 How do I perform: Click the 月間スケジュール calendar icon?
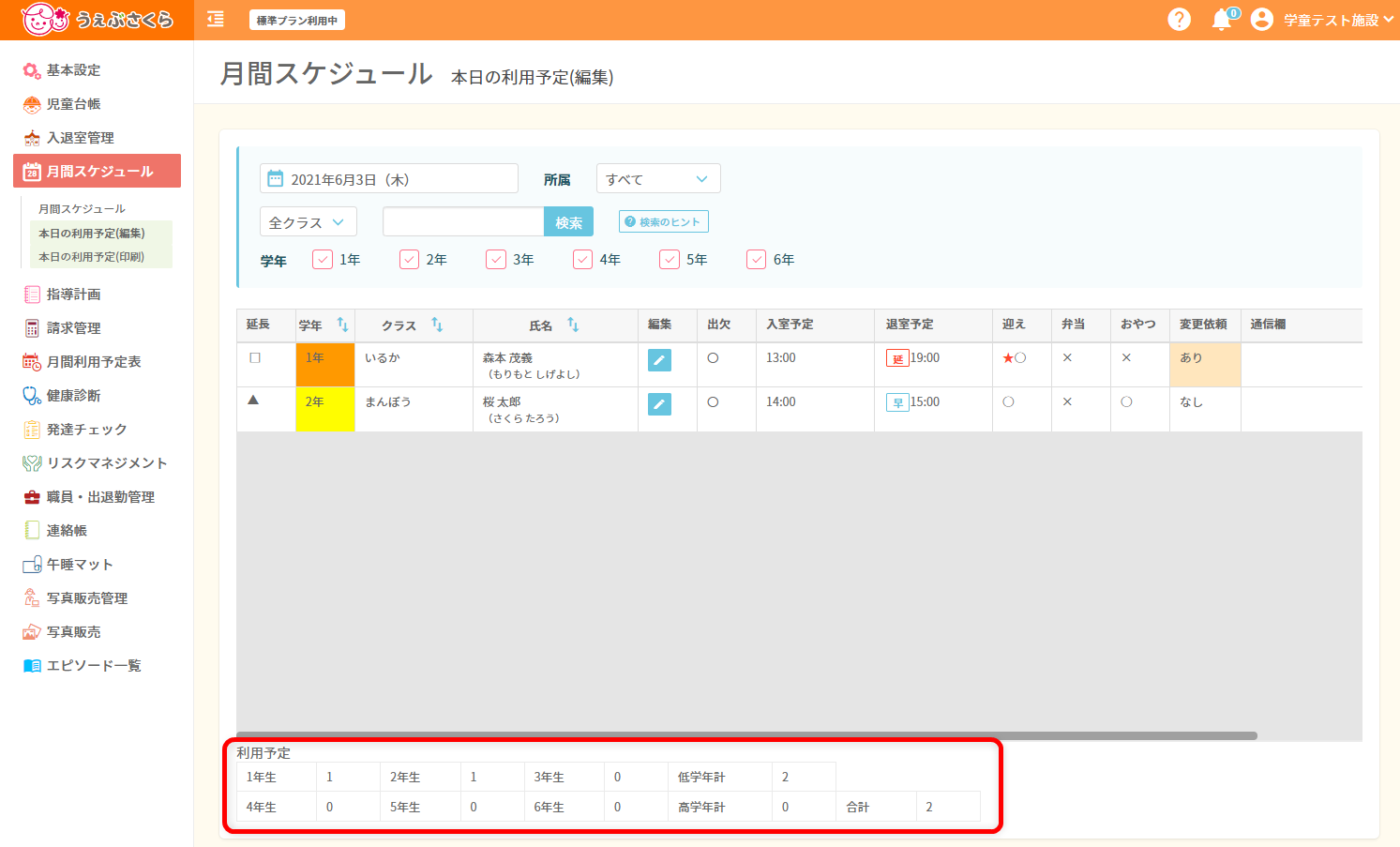point(32,172)
